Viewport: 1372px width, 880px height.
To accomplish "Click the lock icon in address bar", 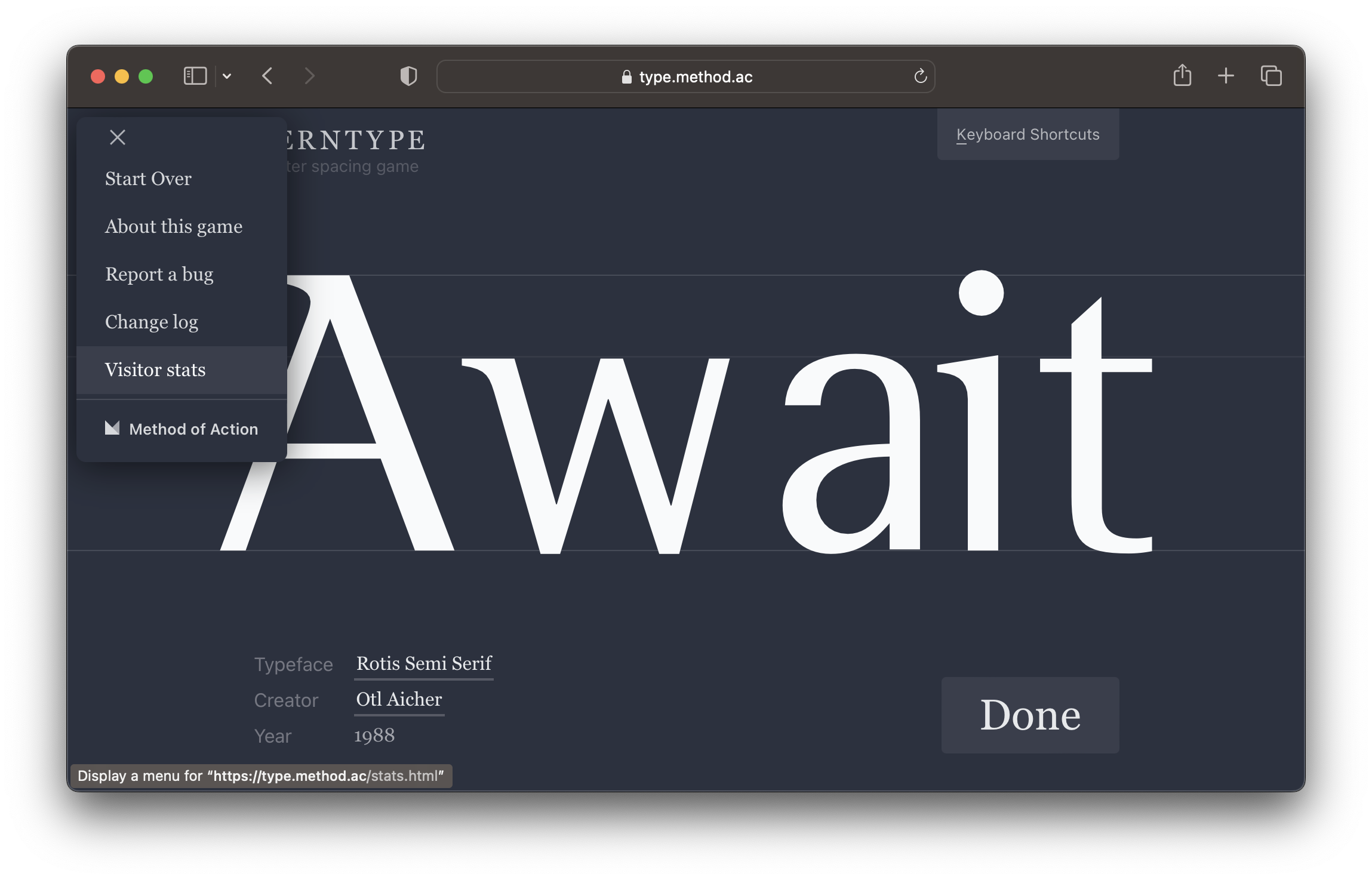I will pyautogui.click(x=626, y=76).
